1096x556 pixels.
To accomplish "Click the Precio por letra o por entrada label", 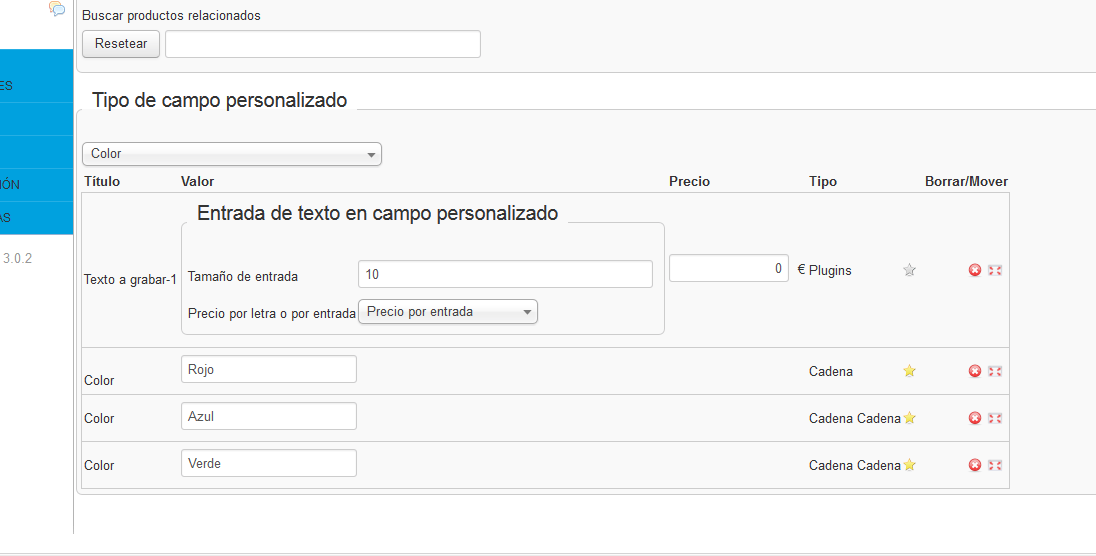I will 272,314.
